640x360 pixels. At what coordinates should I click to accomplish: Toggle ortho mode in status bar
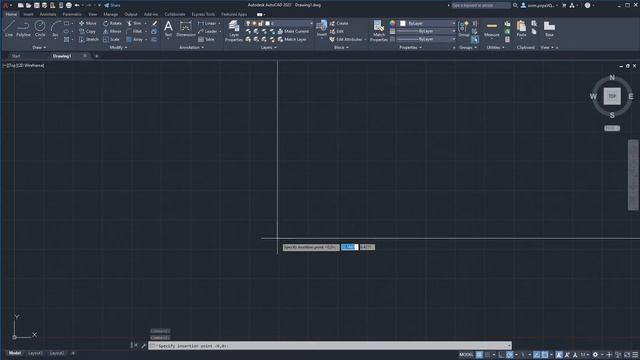pyautogui.click(x=500, y=355)
